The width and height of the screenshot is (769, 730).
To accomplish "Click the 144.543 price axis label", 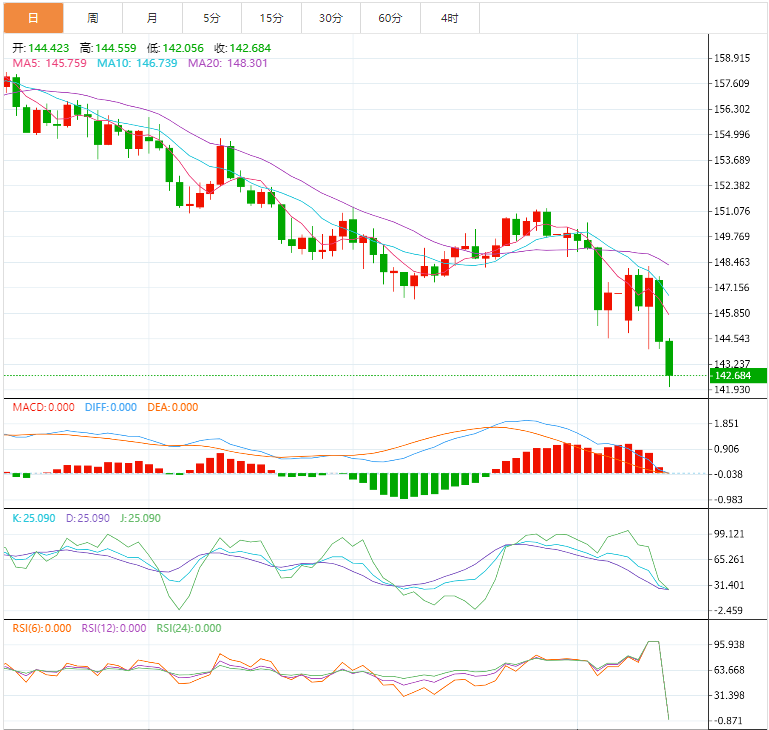I will point(732,339).
